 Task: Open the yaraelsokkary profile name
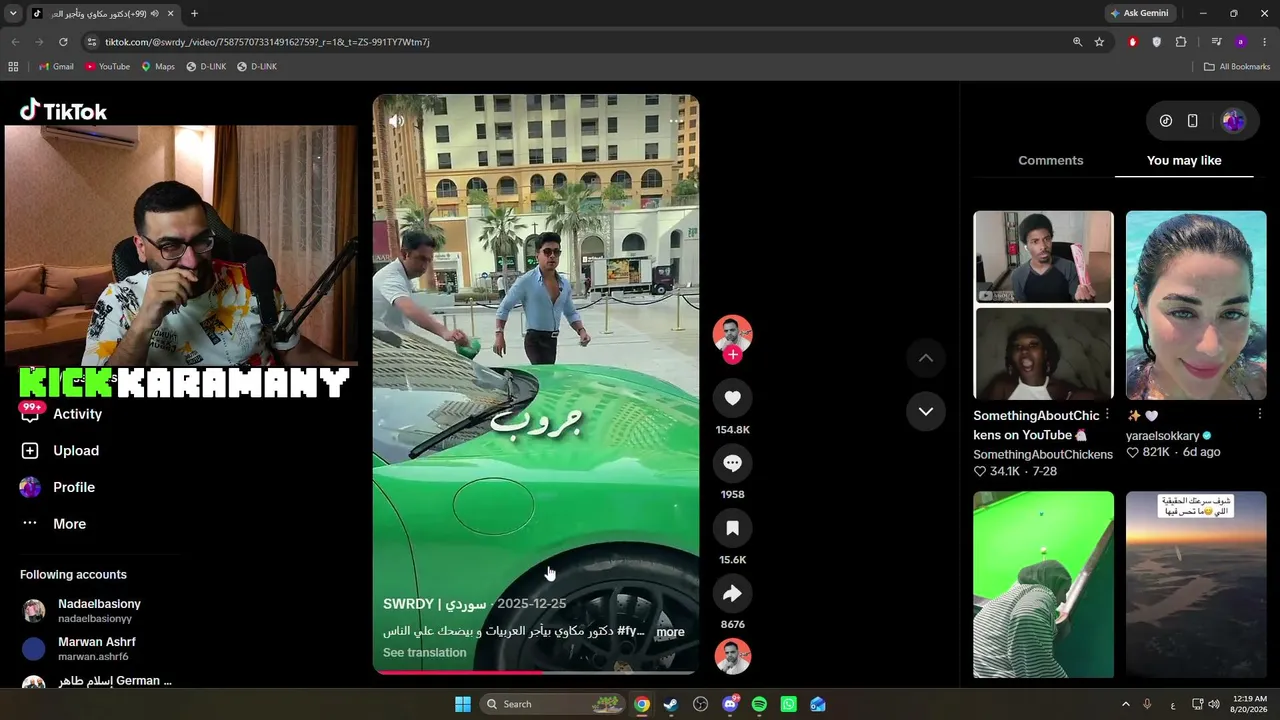pyautogui.click(x=1162, y=436)
